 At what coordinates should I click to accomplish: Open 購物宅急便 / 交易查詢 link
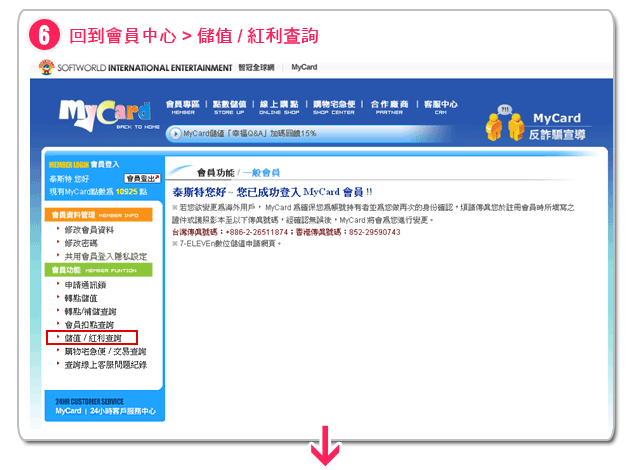click(105, 351)
